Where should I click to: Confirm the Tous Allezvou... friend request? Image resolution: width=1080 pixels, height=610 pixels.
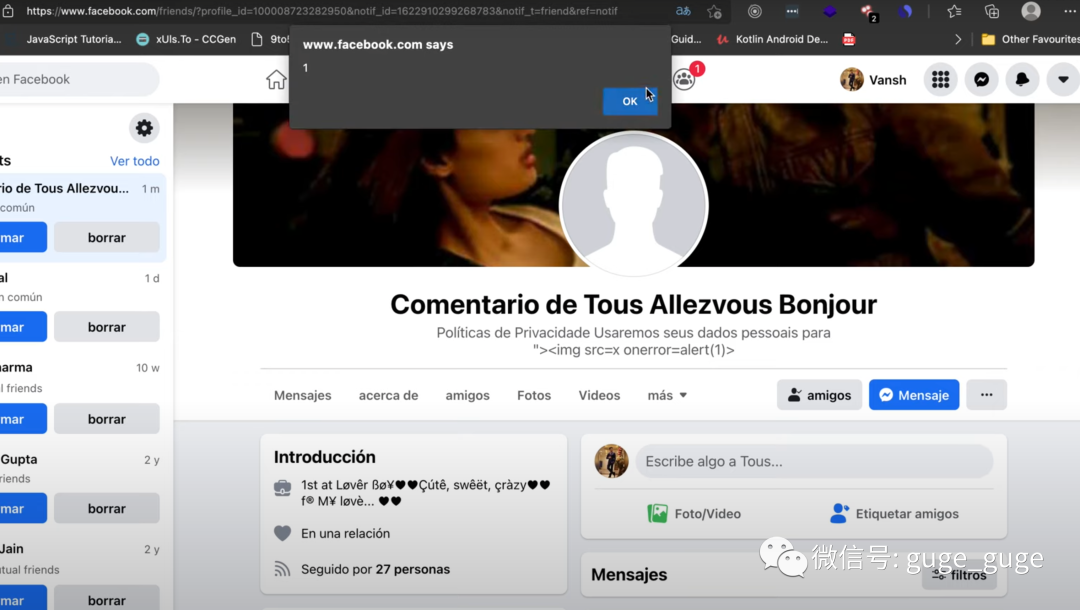23,238
